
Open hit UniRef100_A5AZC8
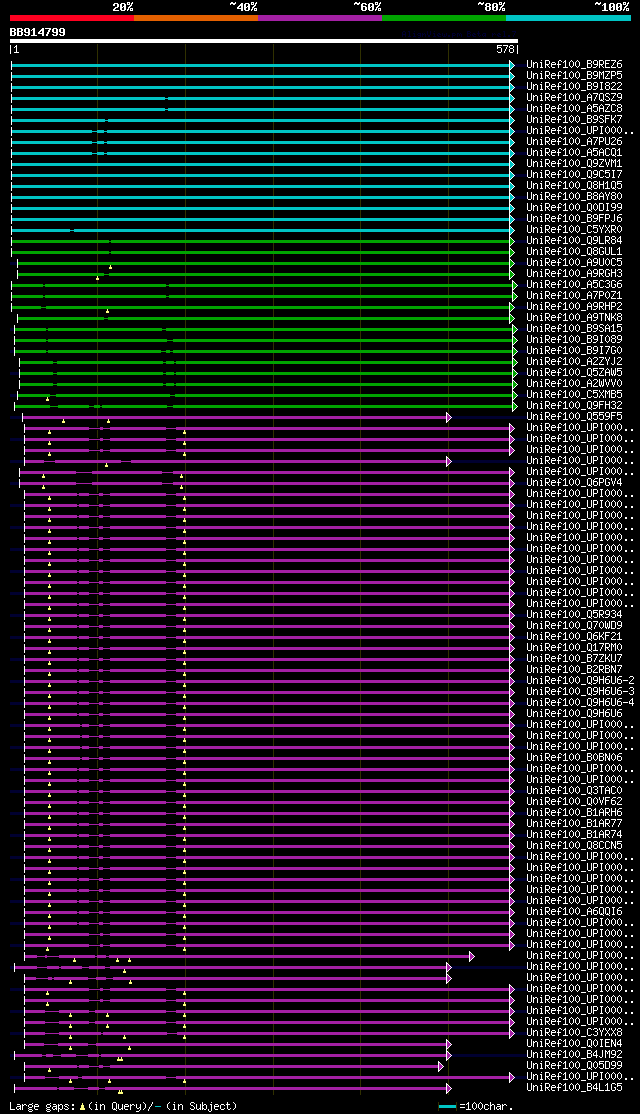(575, 109)
